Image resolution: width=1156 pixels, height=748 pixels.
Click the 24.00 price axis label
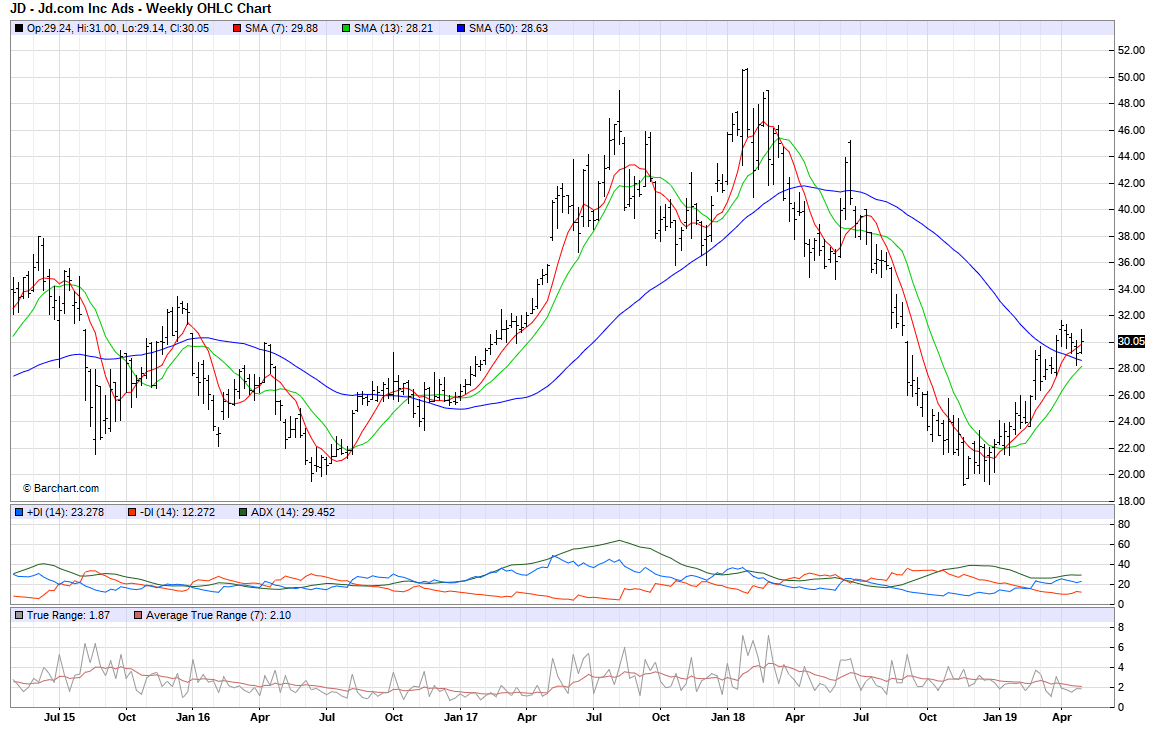1132,422
